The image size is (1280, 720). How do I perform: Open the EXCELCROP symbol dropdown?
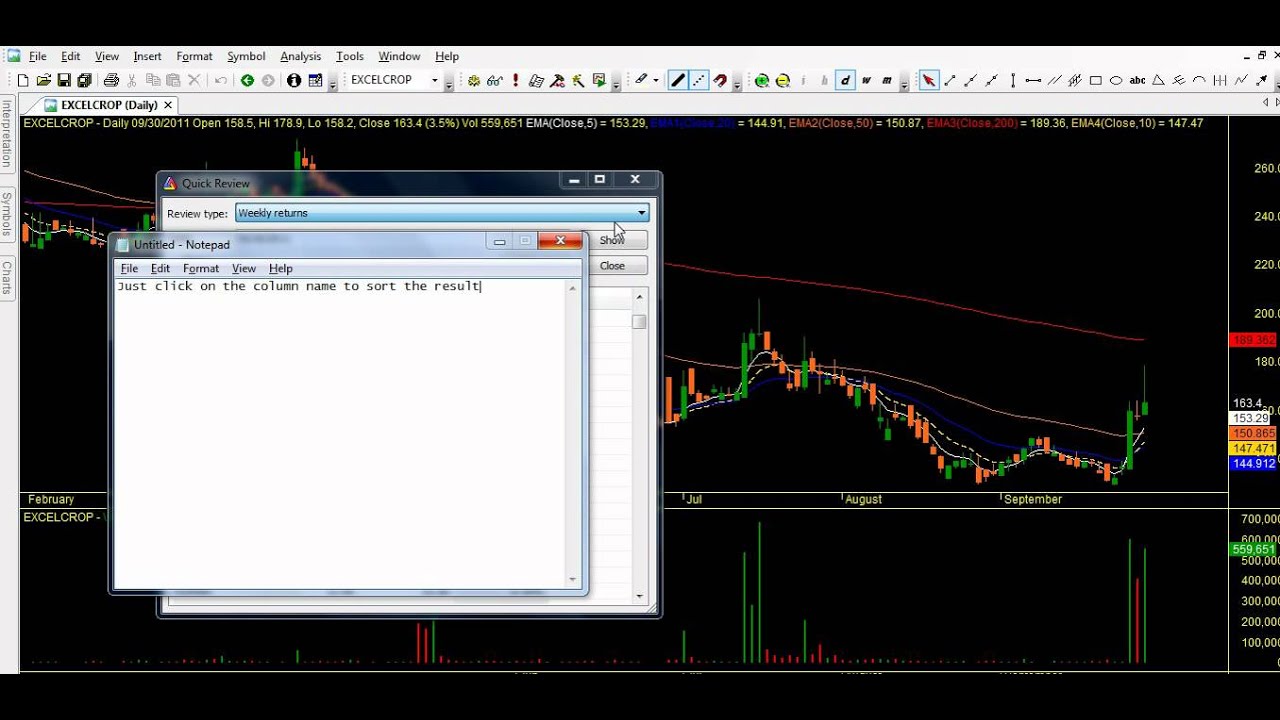click(435, 80)
